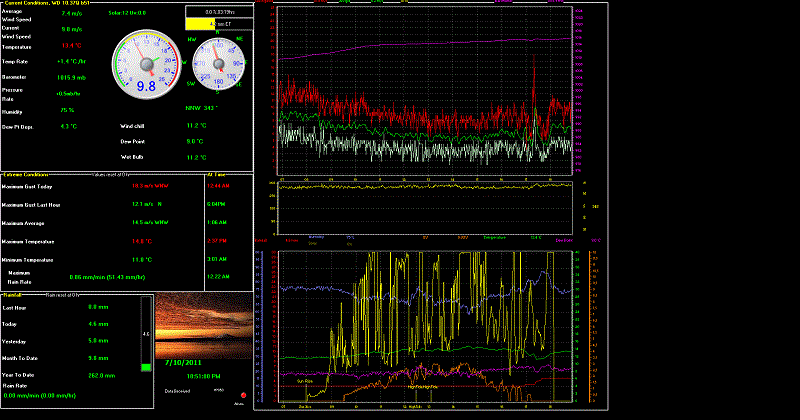Click the Rainfall panel header
This screenshot has height=420, width=800.
click(15, 294)
